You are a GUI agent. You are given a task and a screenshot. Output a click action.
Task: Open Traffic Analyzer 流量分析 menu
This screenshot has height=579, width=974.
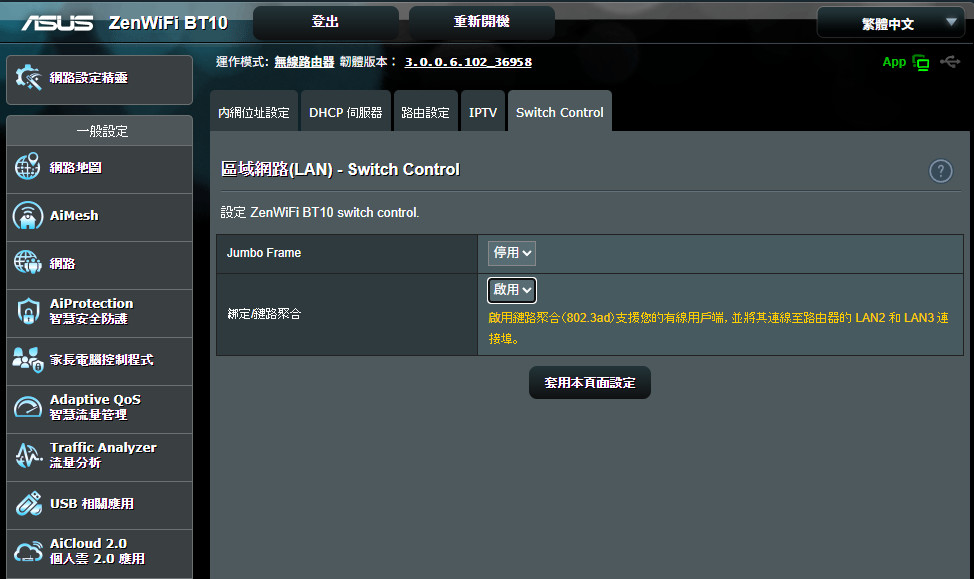click(x=99, y=457)
